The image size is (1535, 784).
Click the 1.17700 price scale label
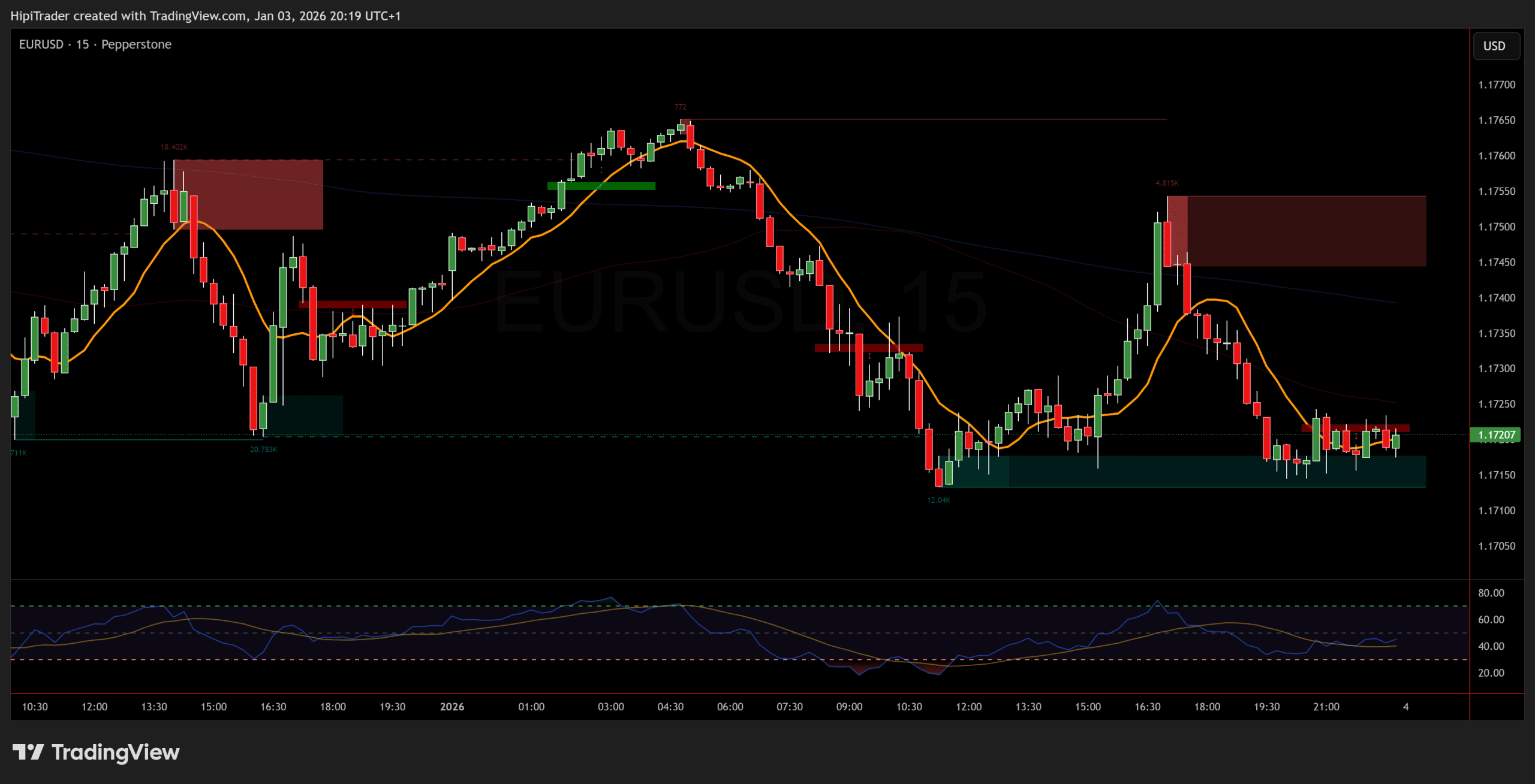1496,85
